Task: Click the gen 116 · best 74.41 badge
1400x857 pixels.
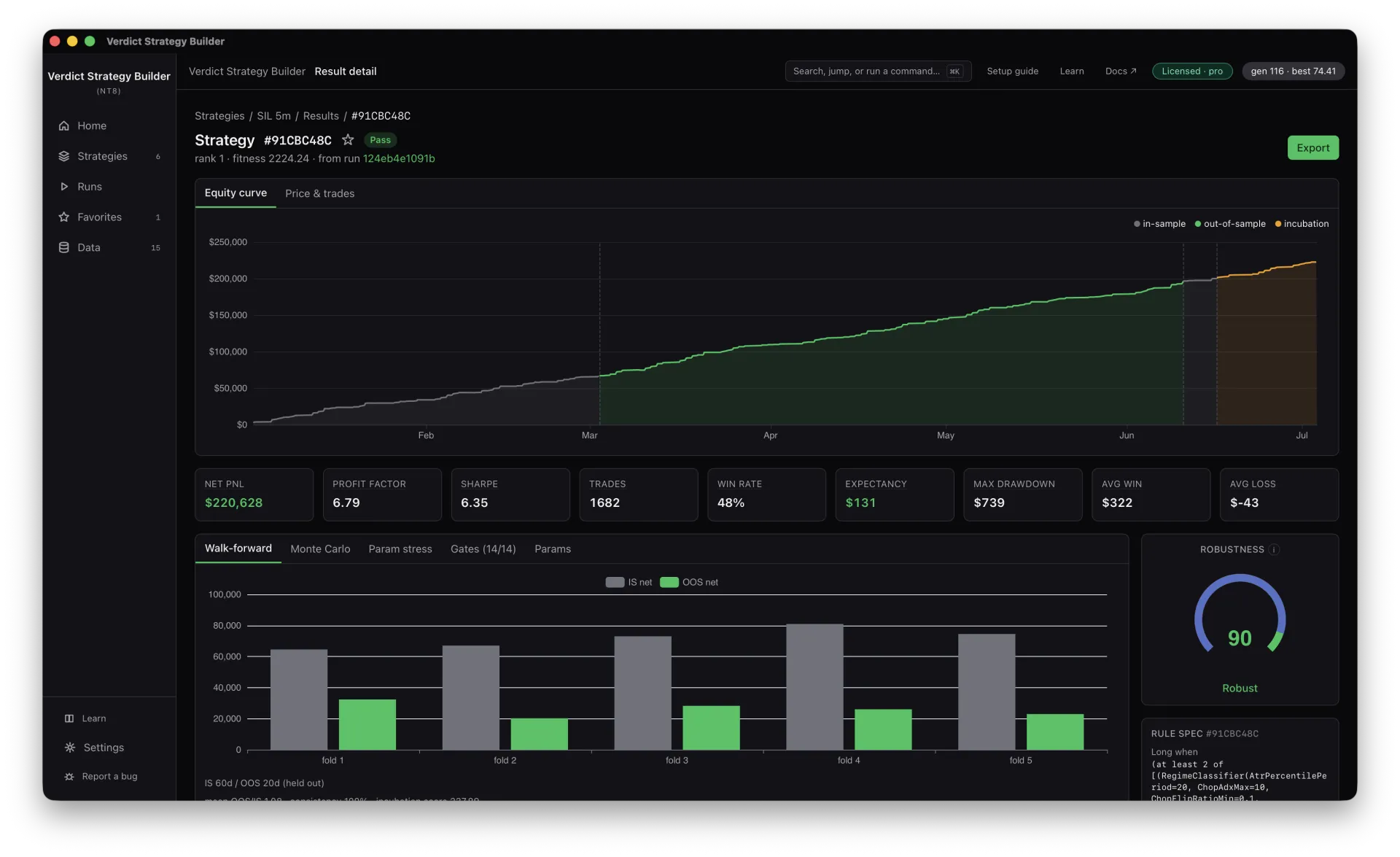Action: coord(1294,71)
